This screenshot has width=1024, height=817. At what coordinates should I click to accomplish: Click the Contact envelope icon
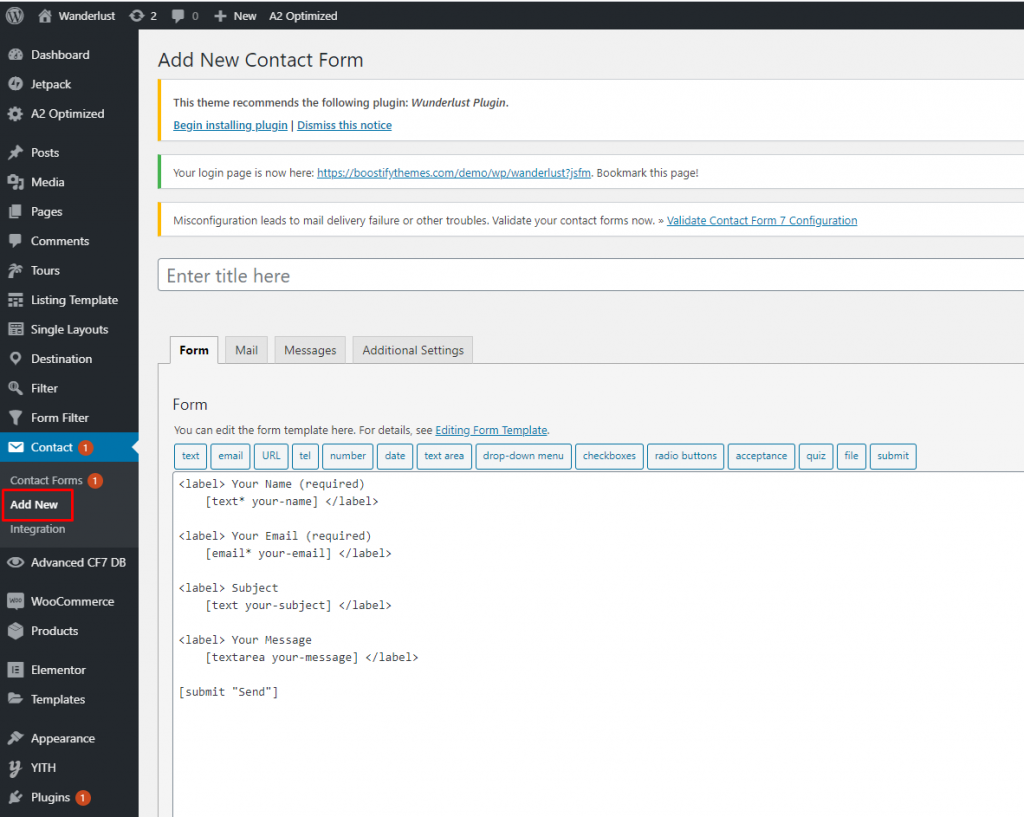point(16,447)
